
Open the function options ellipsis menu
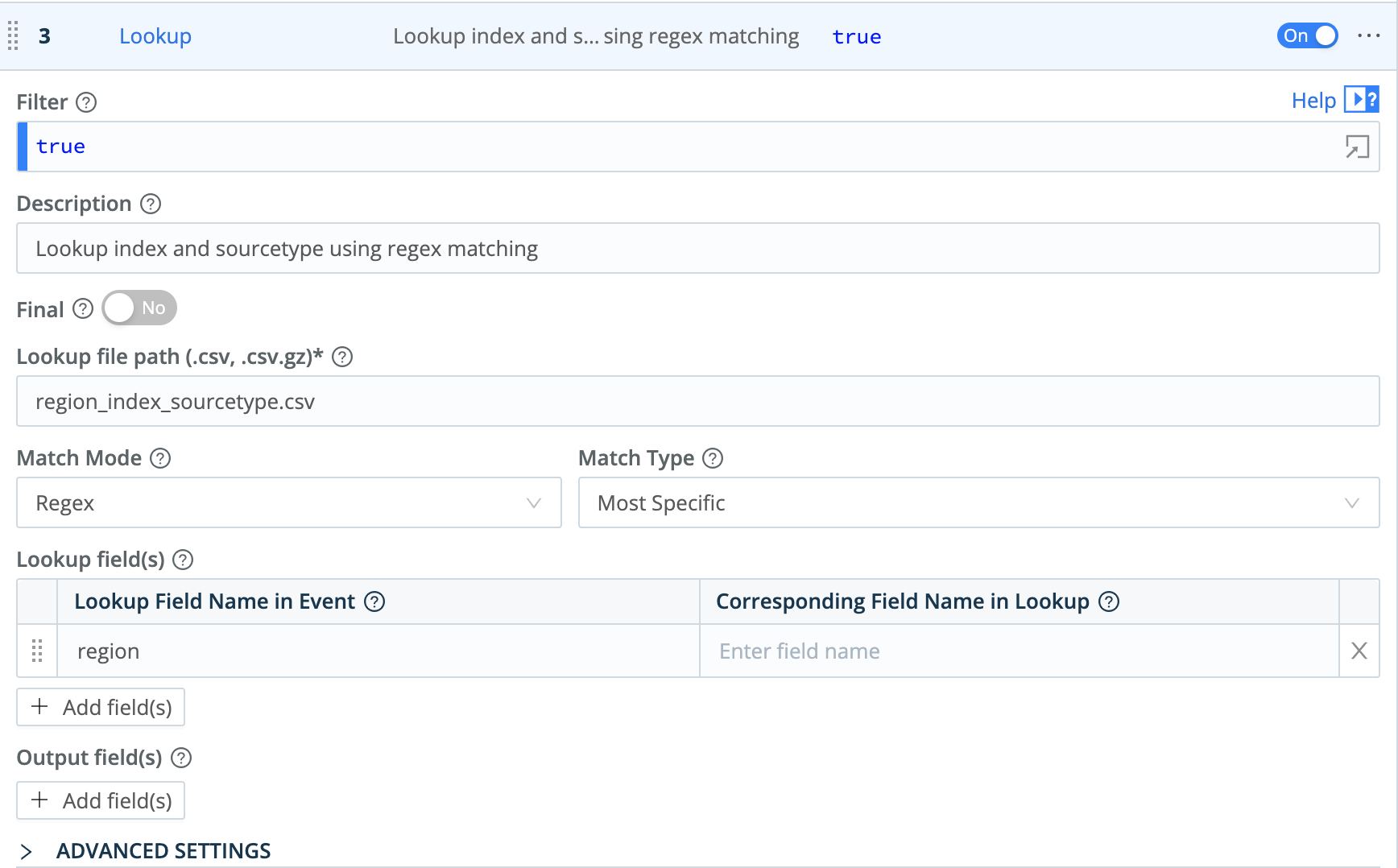pos(1368,36)
